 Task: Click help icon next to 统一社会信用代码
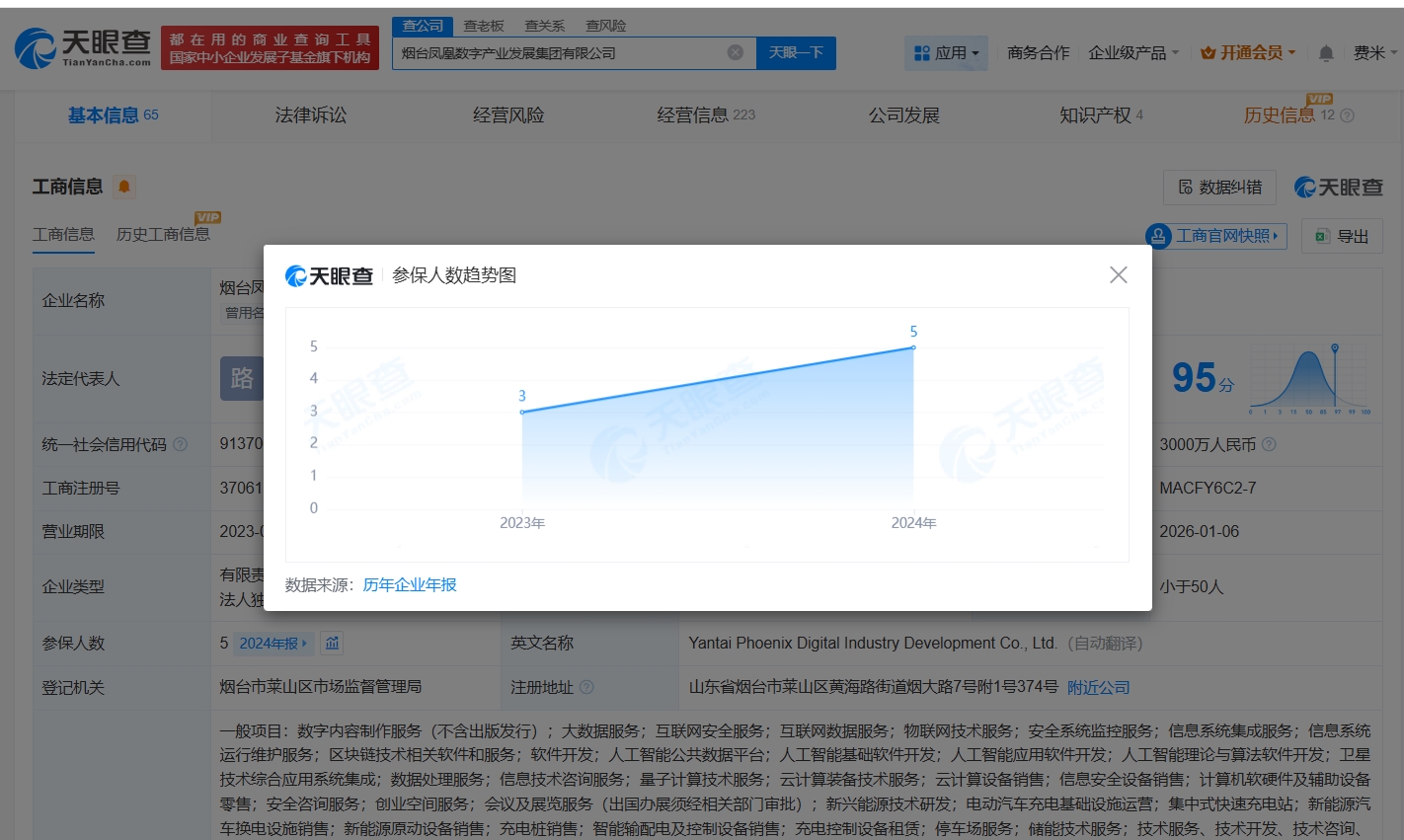[180, 444]
